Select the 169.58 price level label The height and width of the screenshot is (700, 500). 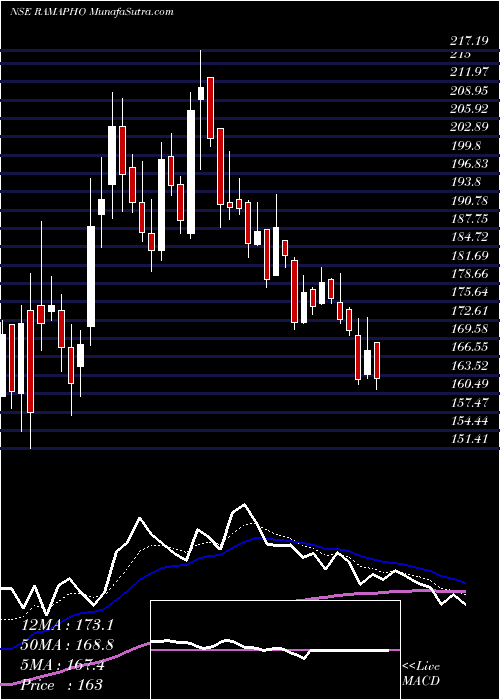click(469, 329)
